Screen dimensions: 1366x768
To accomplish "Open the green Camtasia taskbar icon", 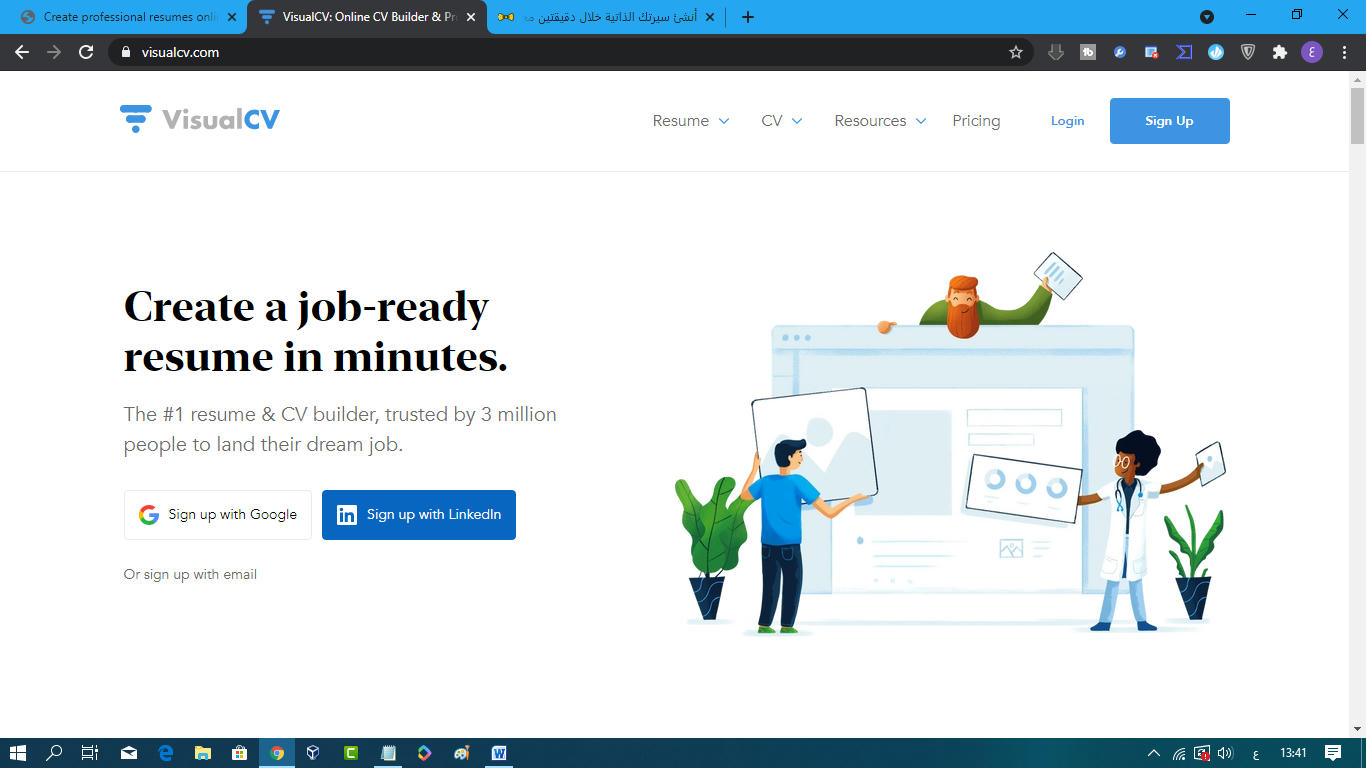I will [x=351, y=753].
